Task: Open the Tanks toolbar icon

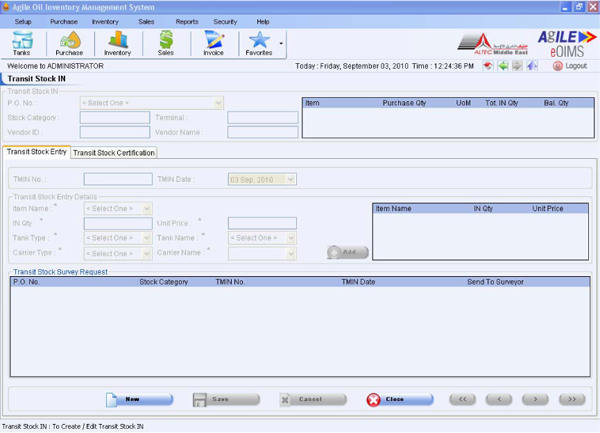Action: click(x=22, y=43)
